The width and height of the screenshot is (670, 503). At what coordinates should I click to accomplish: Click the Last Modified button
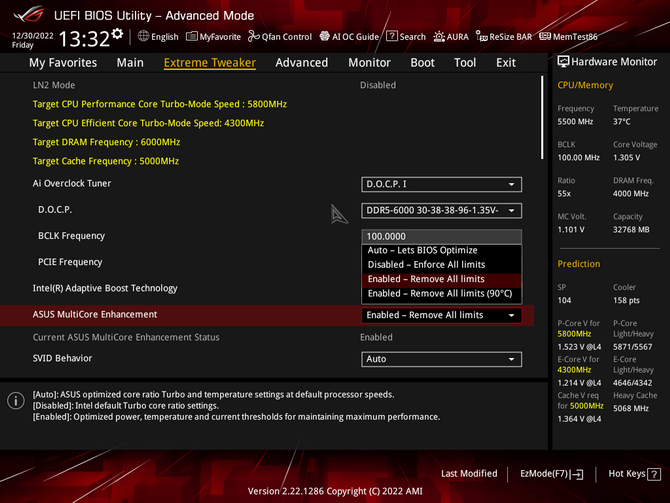point(469,474)
